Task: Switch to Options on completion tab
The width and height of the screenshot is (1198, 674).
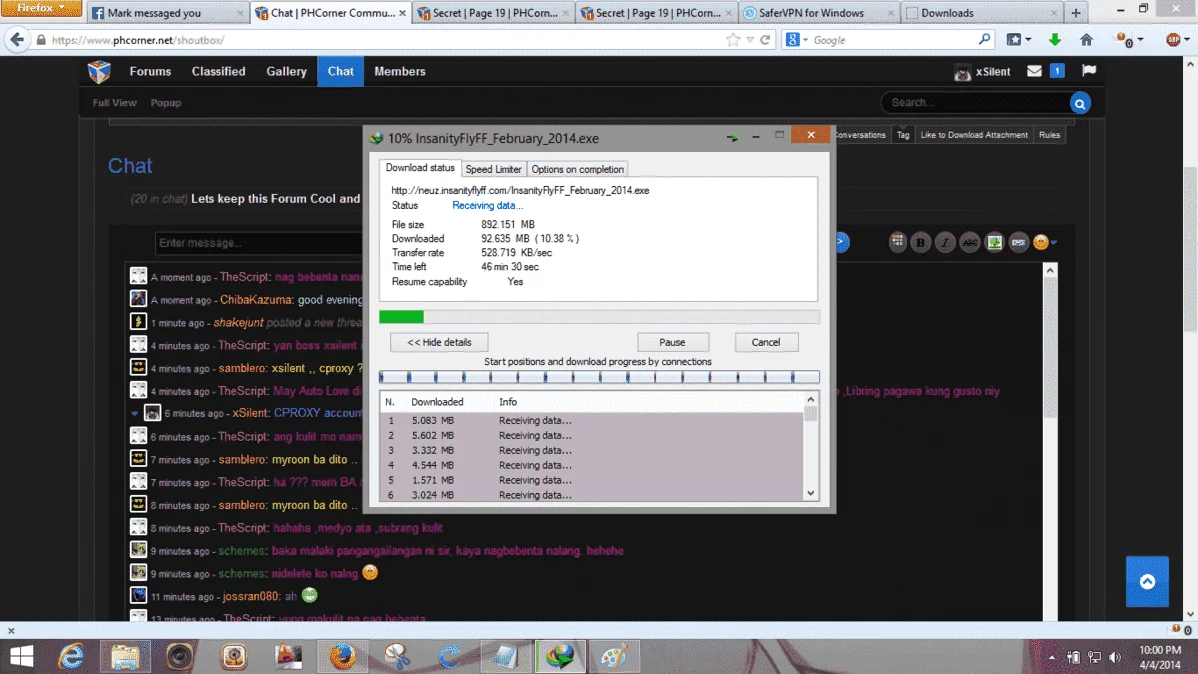Action: [578, 169]
